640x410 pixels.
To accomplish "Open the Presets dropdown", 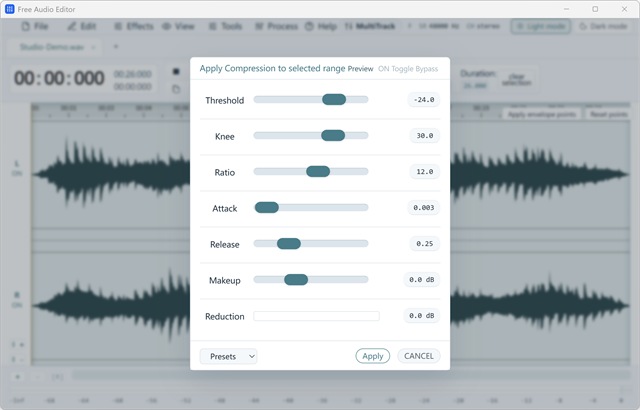I will pos(228,356).
